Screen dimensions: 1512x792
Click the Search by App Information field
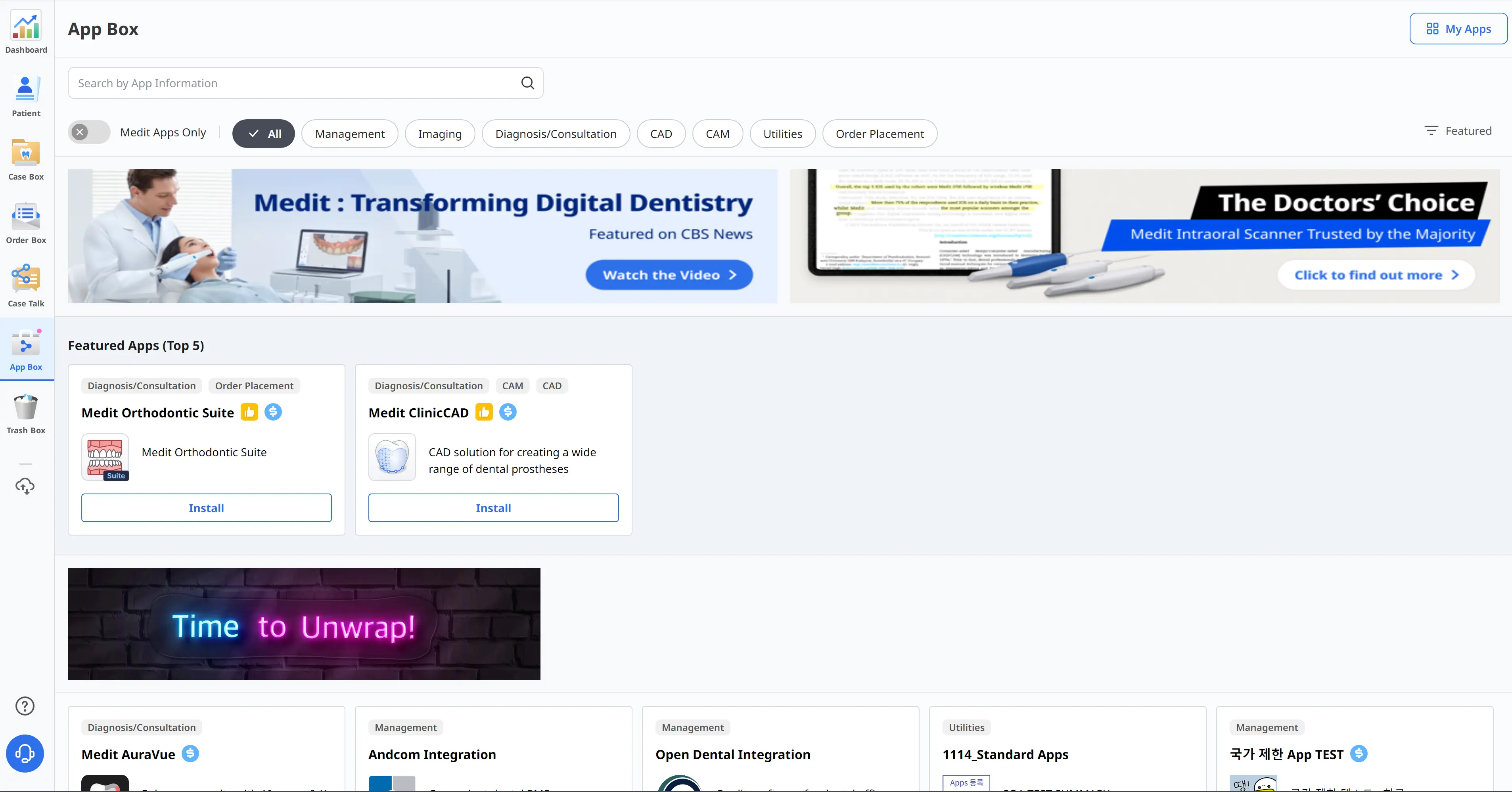[305, 83]
